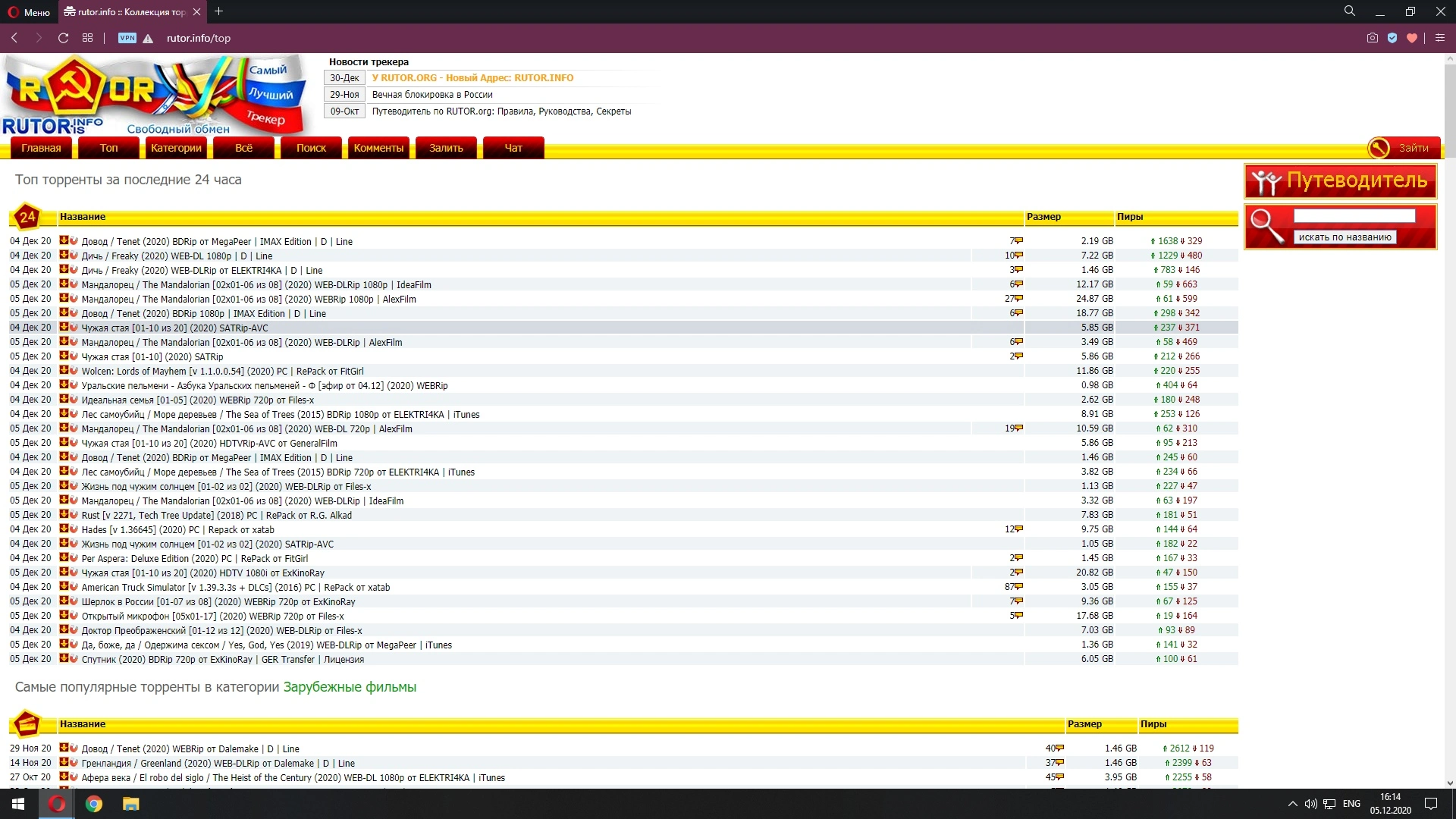The image size is (1456, 819).
Task: Open the 'Зарубежные фильмы' category link
Action: [350, 687]
